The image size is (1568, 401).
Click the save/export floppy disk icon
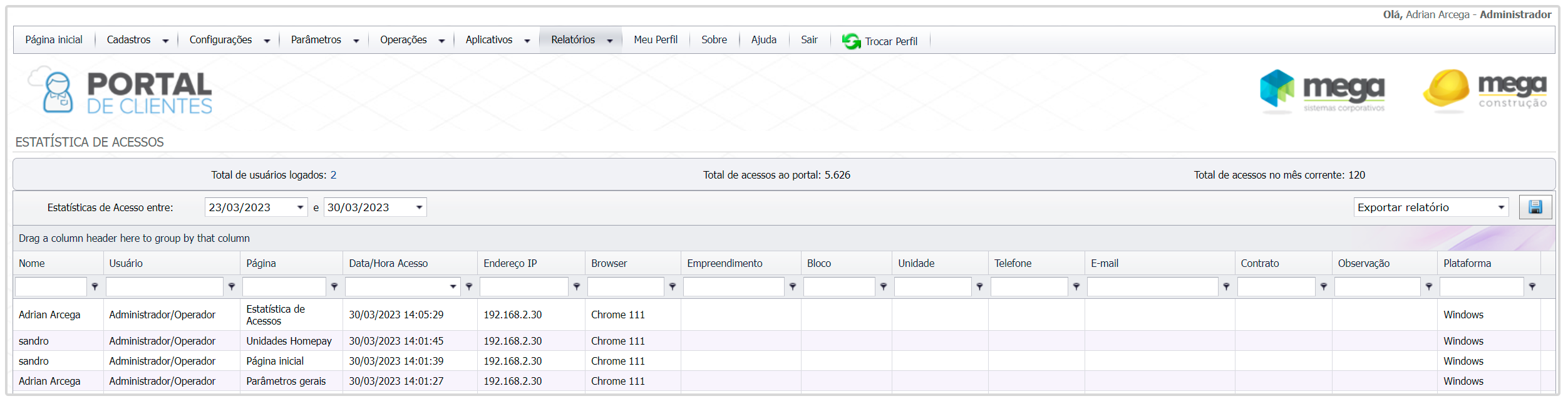tap(1535, 207)
